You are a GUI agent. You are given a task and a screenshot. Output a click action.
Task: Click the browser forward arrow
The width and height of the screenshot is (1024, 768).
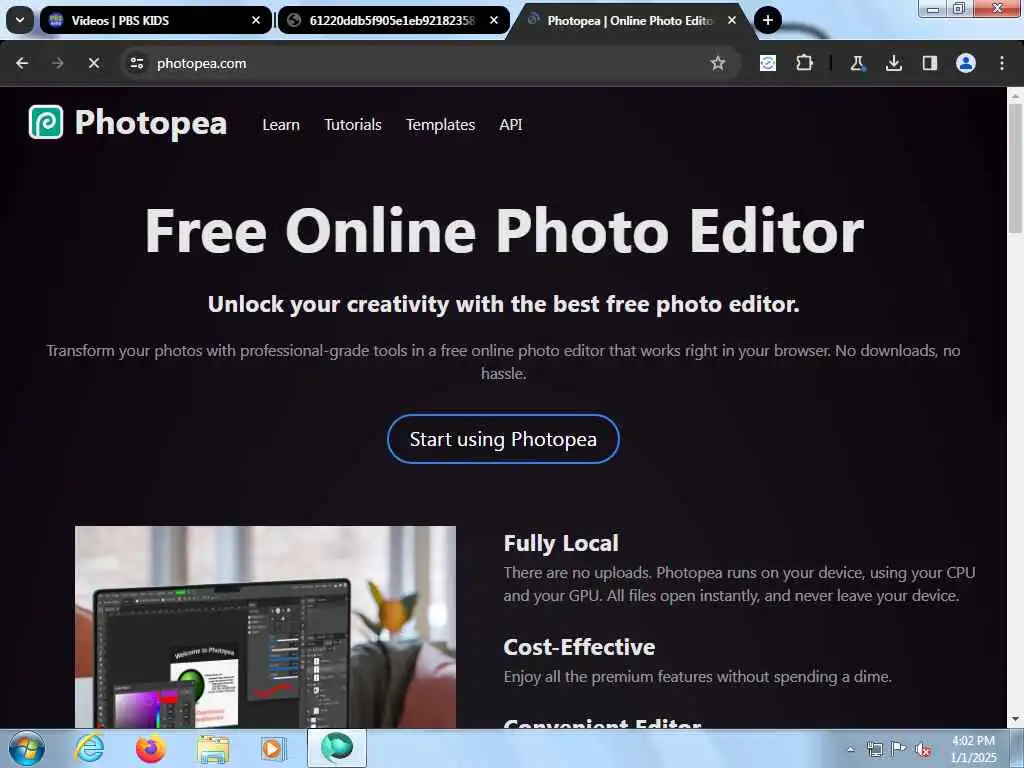pos(57,63)
